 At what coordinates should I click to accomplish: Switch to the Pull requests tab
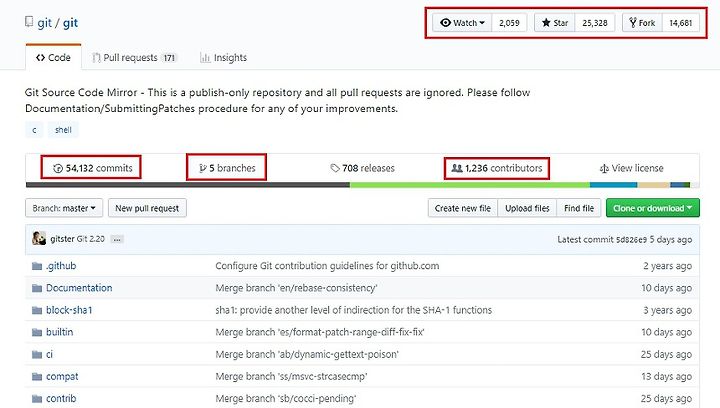(x=134, y=58)
